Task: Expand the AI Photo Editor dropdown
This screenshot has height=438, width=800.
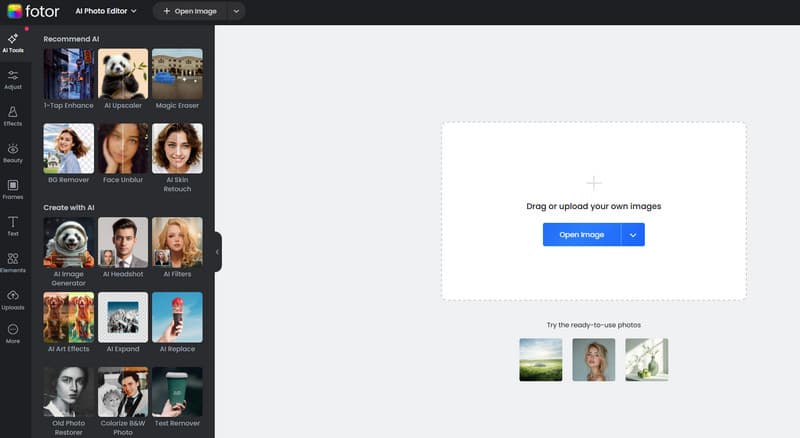Action: (107, 12)
